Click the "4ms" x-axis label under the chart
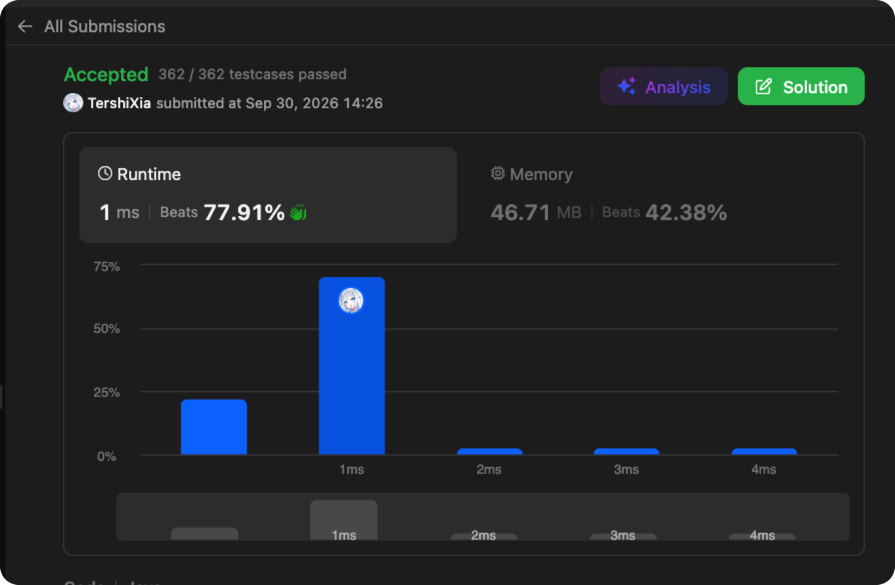This screenshot has width=895, height=585. [764, 469]
